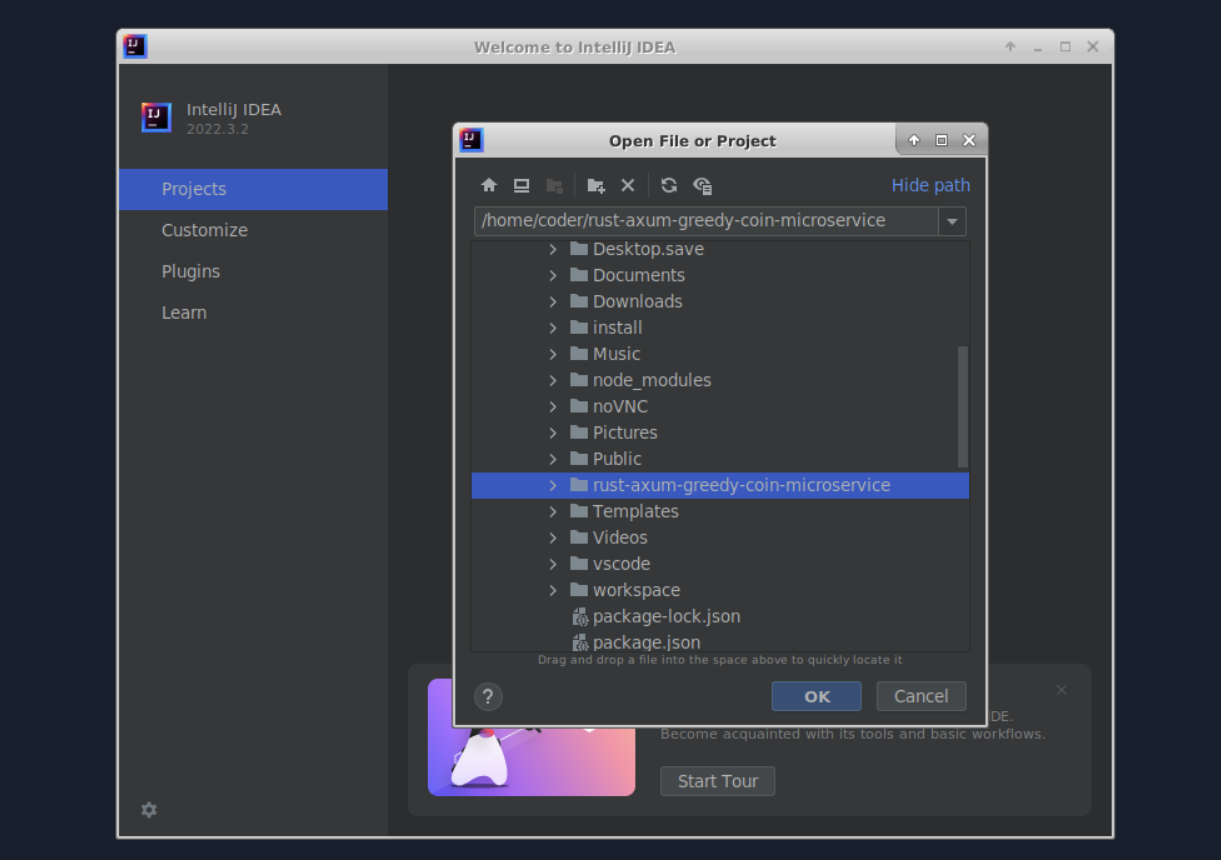The image size is (1221, 860).
Task: Select the Templates folder name
Action: (x=636, y=511)
